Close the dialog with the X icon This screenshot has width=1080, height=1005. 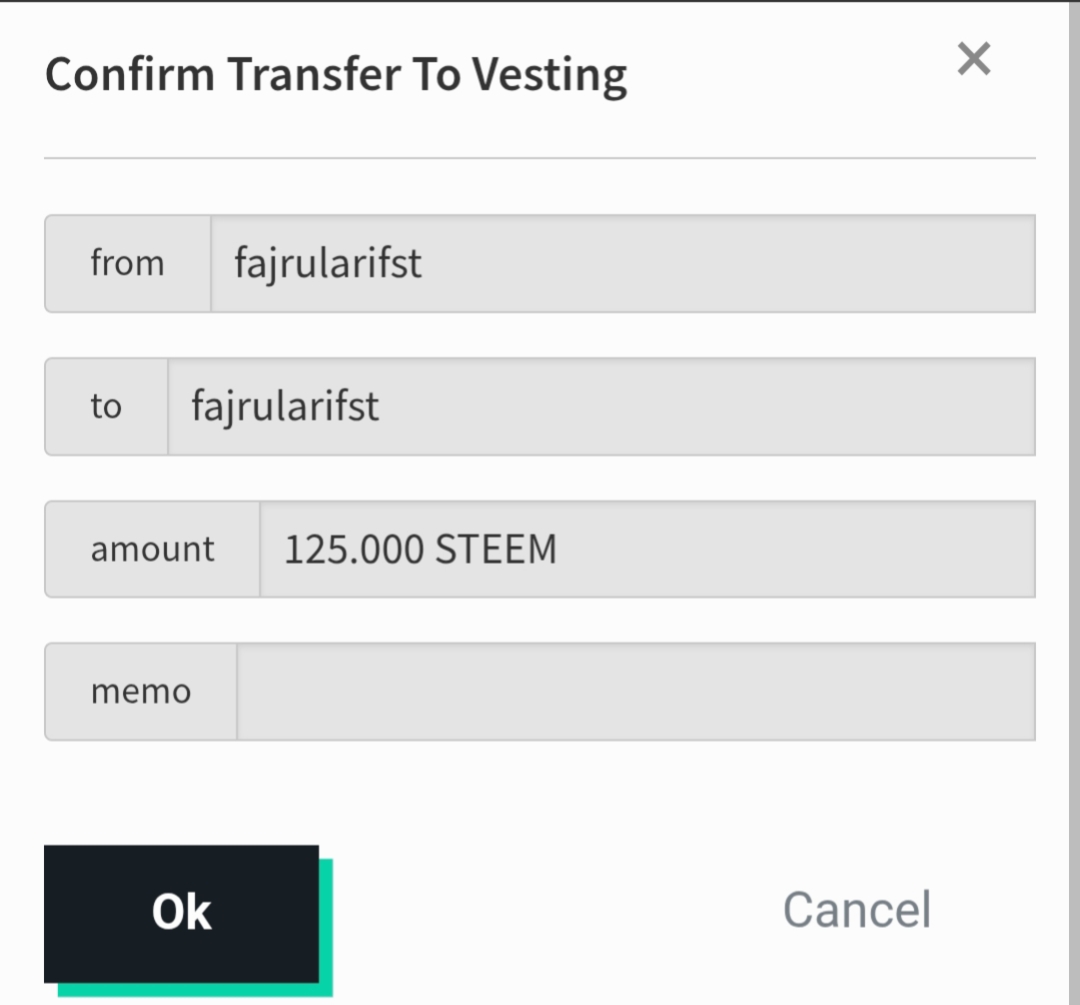pyautogui.click(x=973, y=60)
